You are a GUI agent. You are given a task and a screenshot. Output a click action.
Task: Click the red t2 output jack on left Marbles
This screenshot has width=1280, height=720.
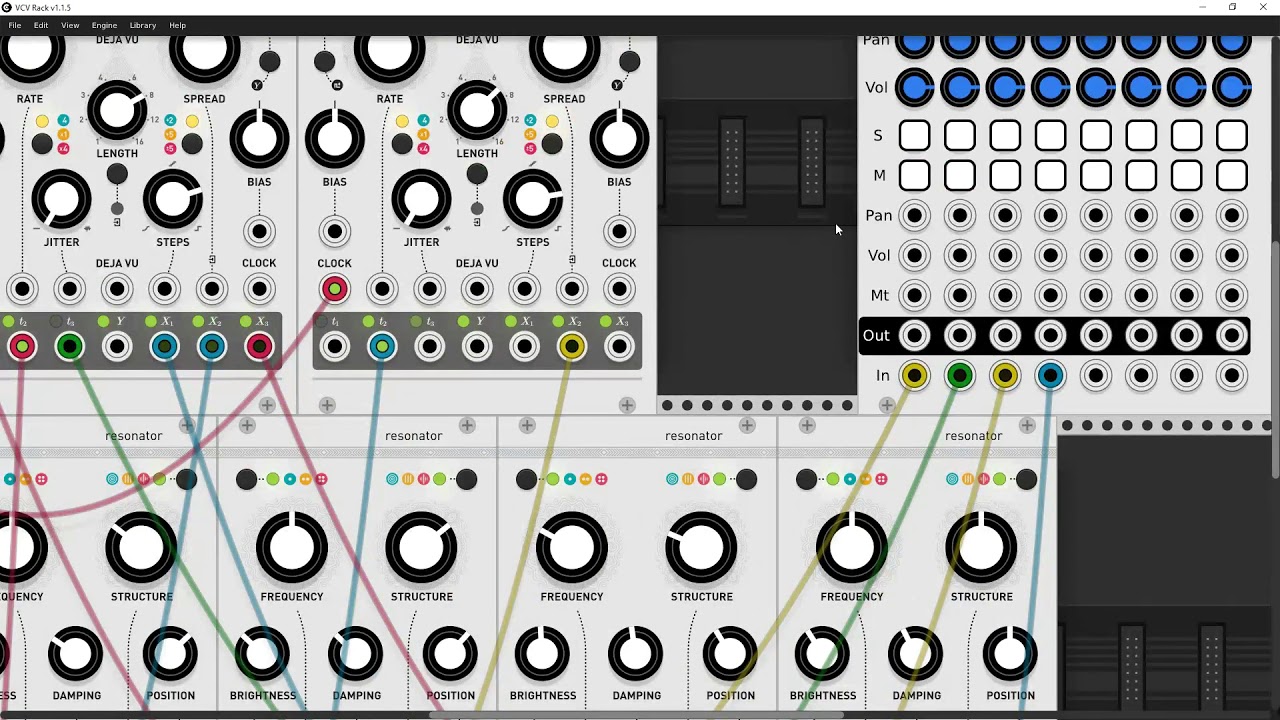pos(22,347)
